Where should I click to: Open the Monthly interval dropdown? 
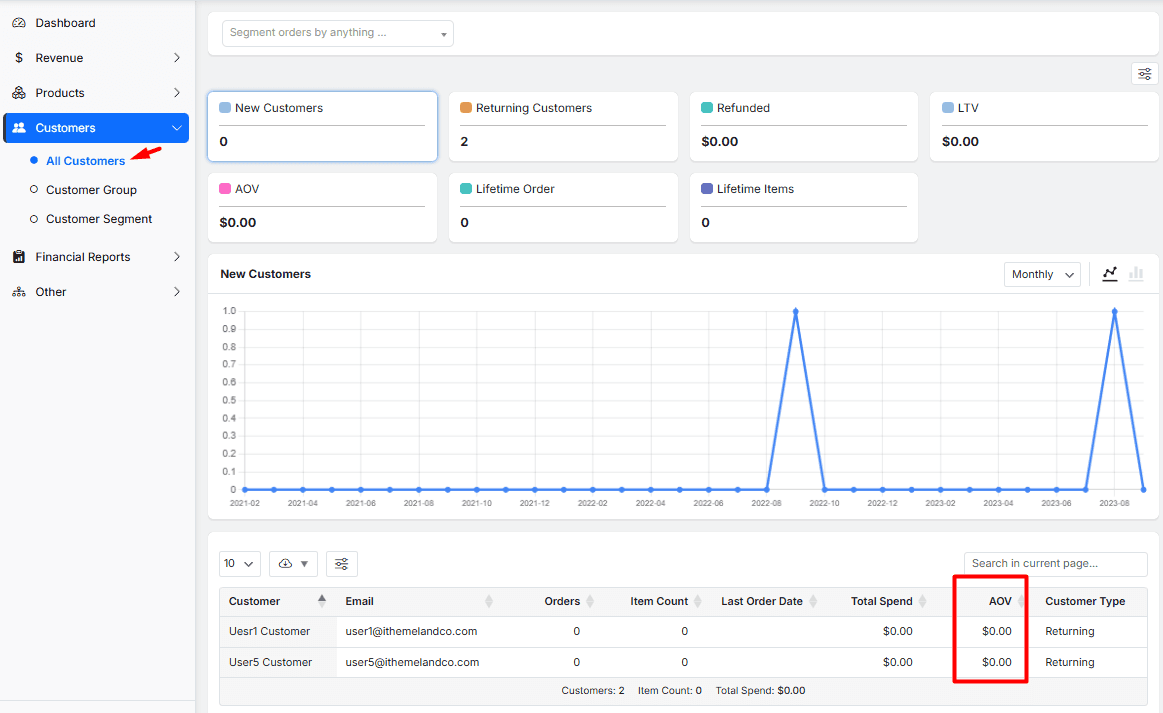(1042, 273)
